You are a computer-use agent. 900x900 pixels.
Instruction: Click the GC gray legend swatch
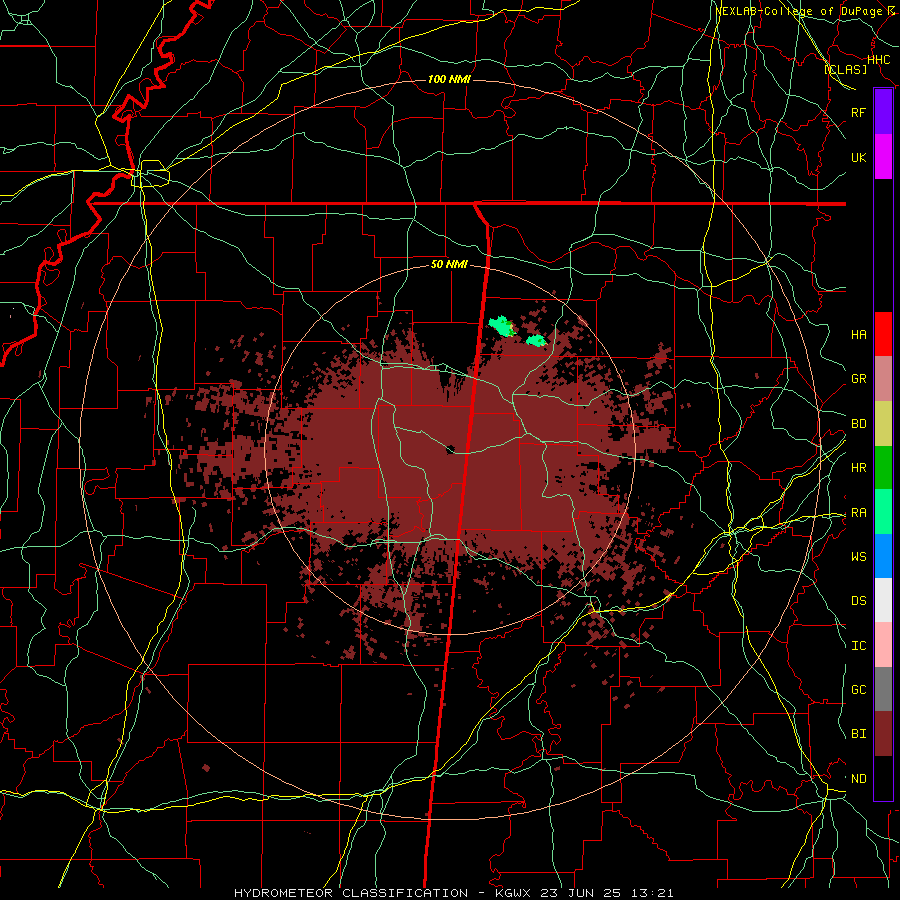coord(883,689)
